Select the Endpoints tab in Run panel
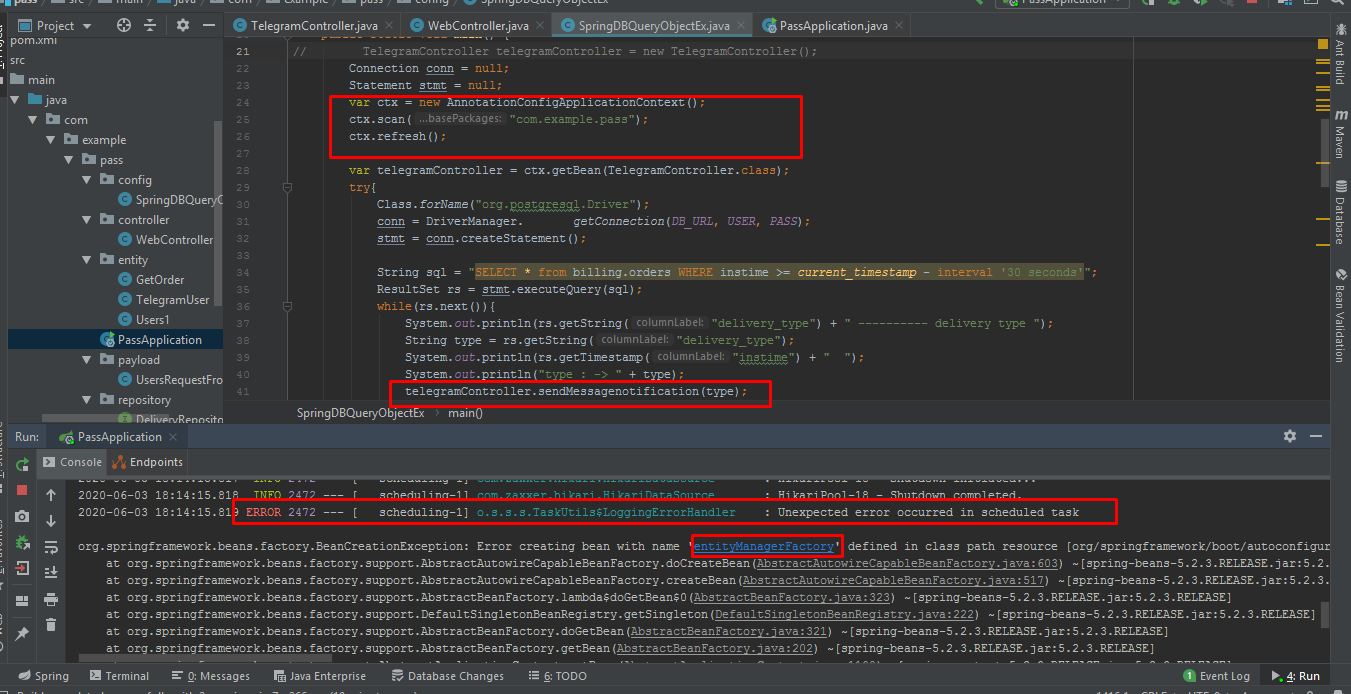The width and height of the screenshot is (1351, 694). coord(149,462)
